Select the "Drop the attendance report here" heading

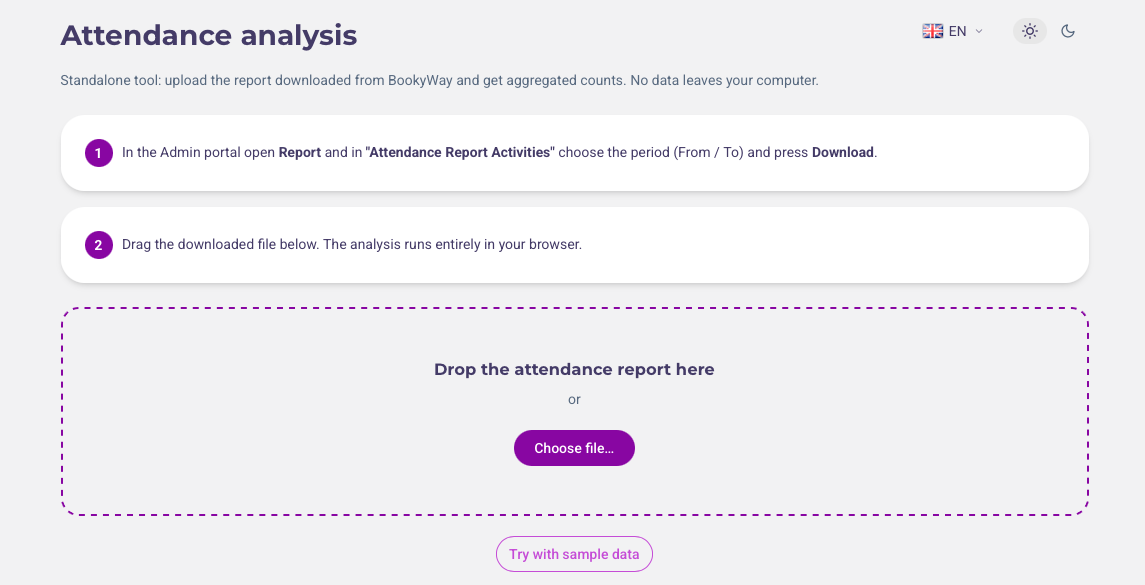point(574,370)
